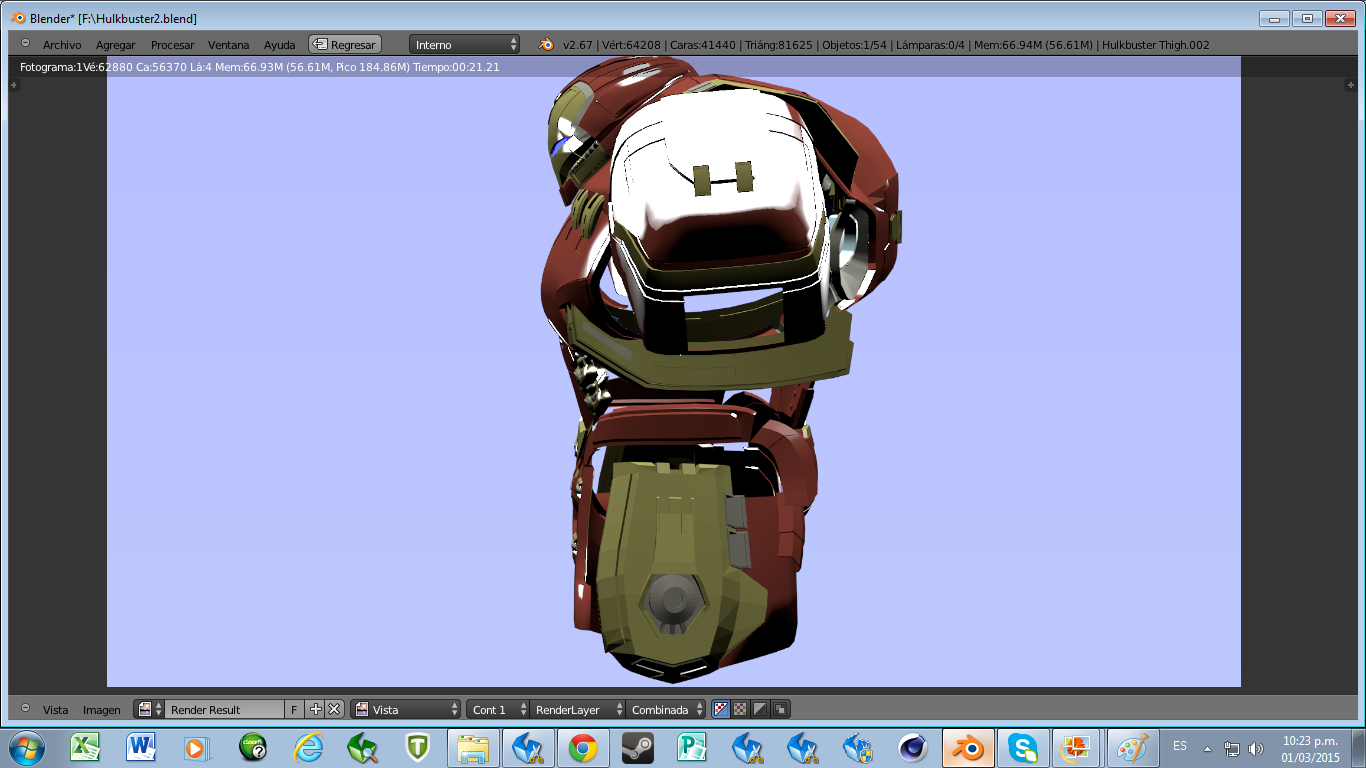
Task: Switch to the Blender taskbar button
Action: pyautogui.click(x=967, y=748)
